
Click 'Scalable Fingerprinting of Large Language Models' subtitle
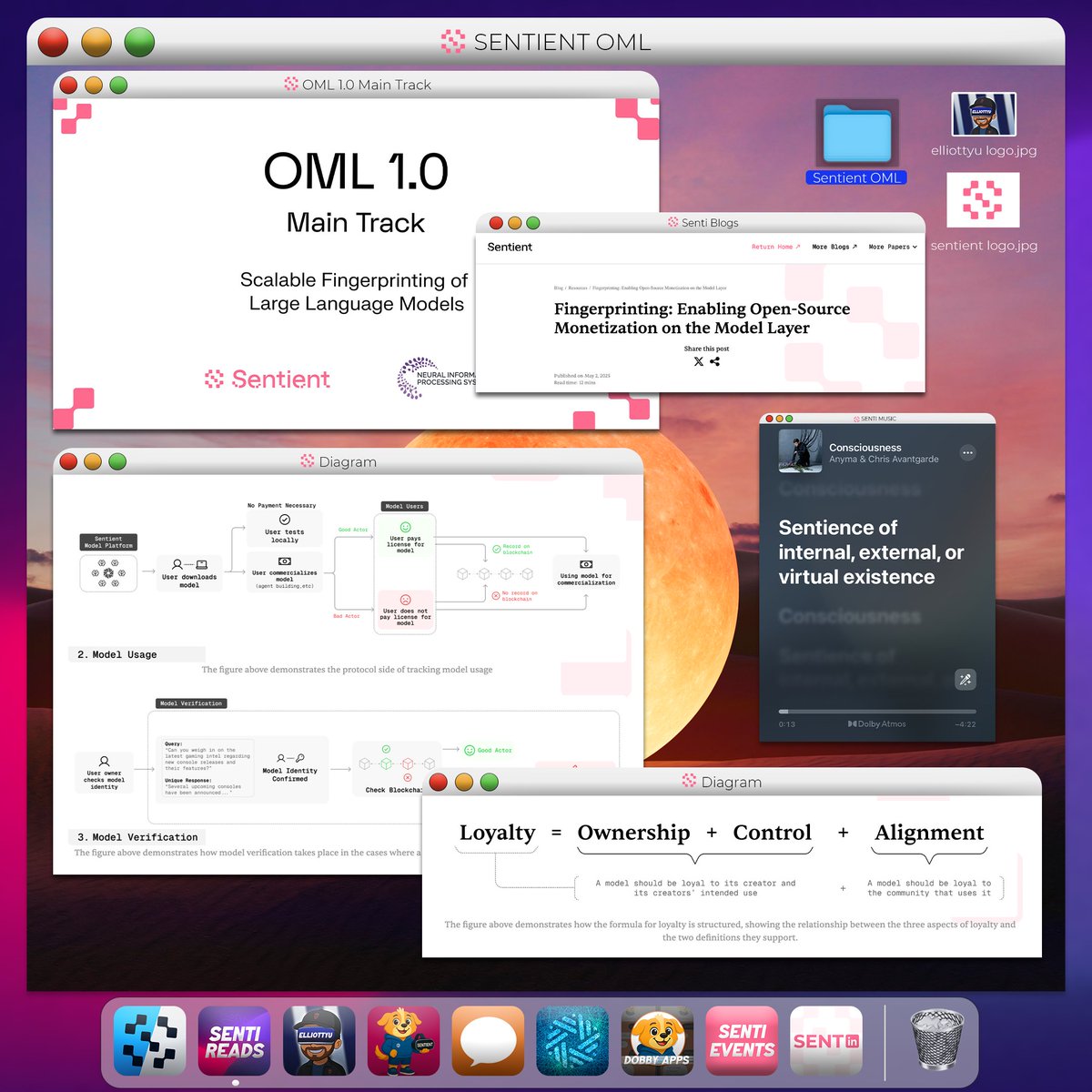click(356, 292)
